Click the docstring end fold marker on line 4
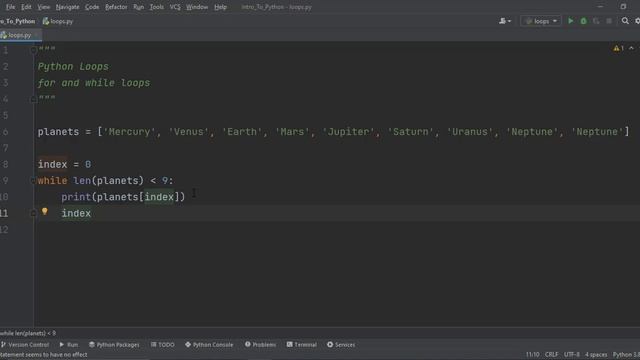The width and height of the screenshot is (640, 360). [34, 99]
